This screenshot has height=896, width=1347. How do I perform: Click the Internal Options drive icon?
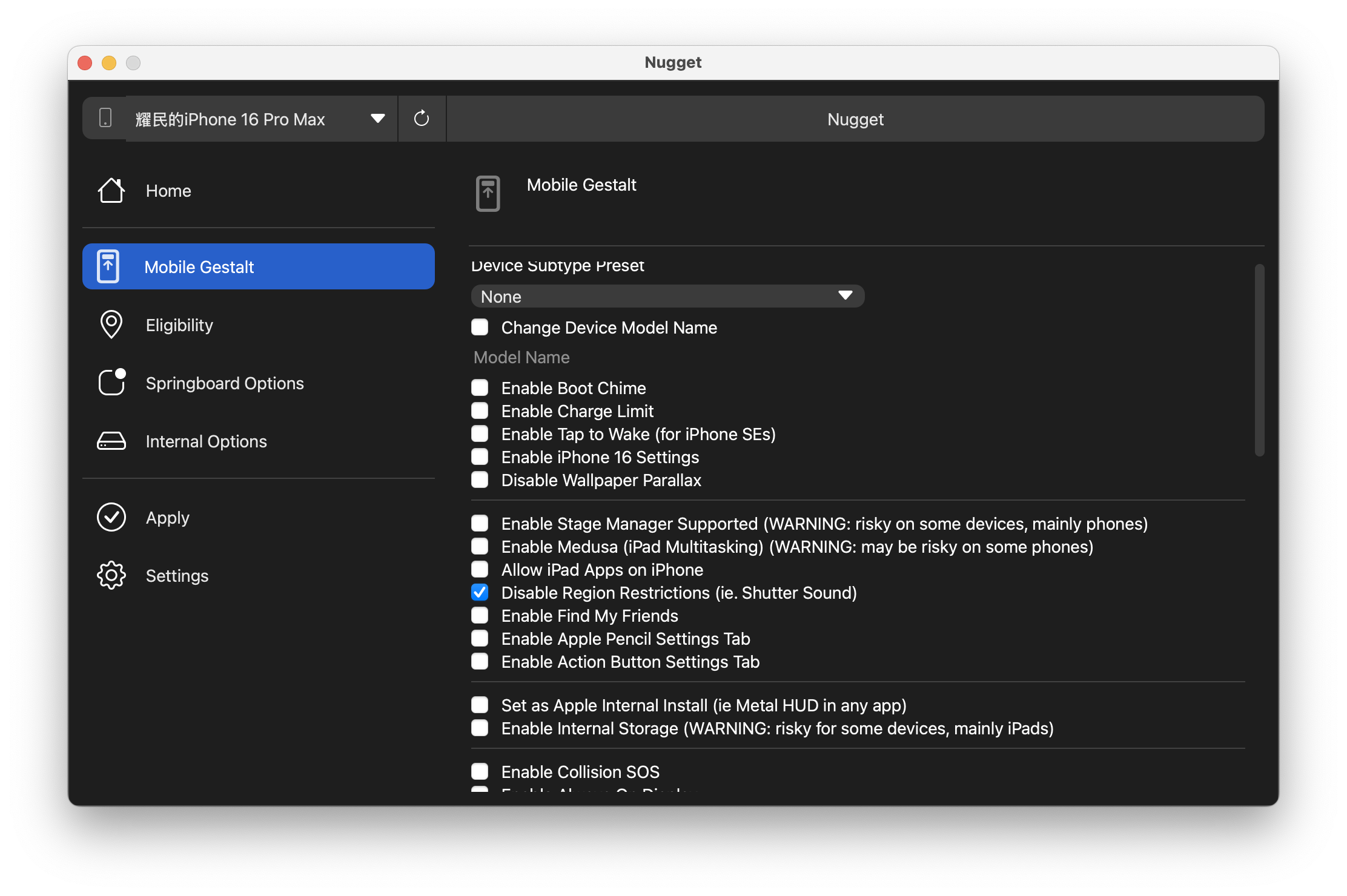pyautogui.click(x=111, y=441)
